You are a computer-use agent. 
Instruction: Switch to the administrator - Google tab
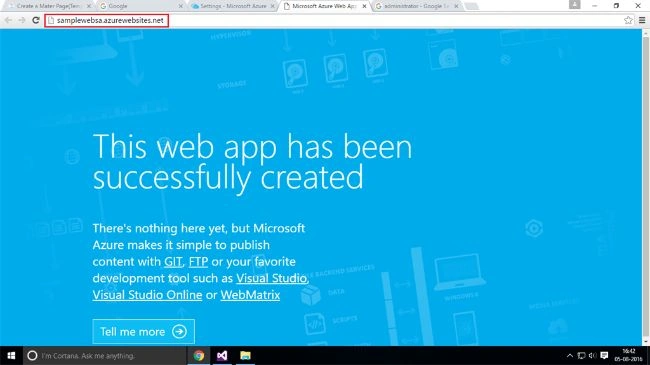click(x=417, y=6)
